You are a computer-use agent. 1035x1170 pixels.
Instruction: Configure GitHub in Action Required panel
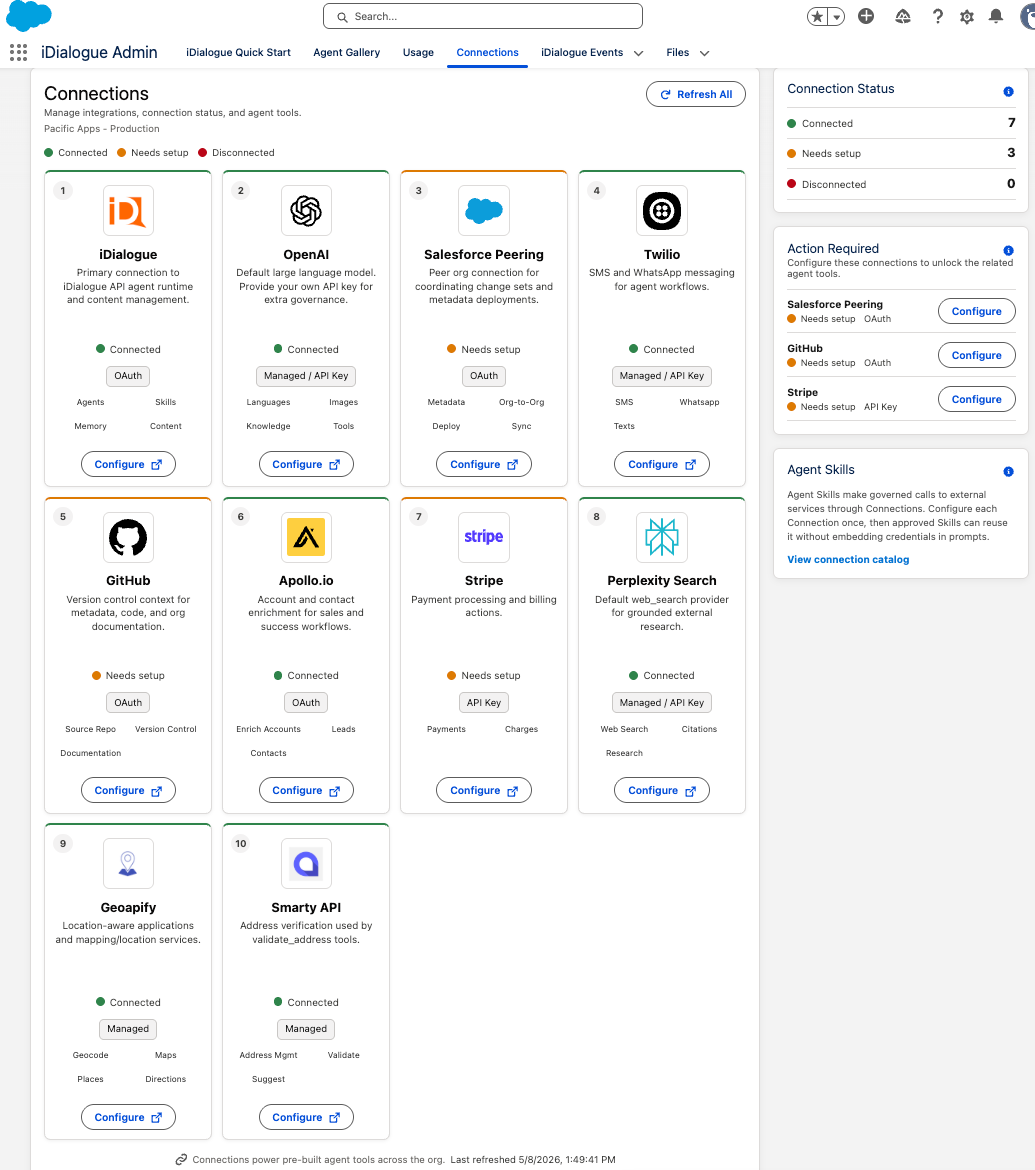pos(976,355)
